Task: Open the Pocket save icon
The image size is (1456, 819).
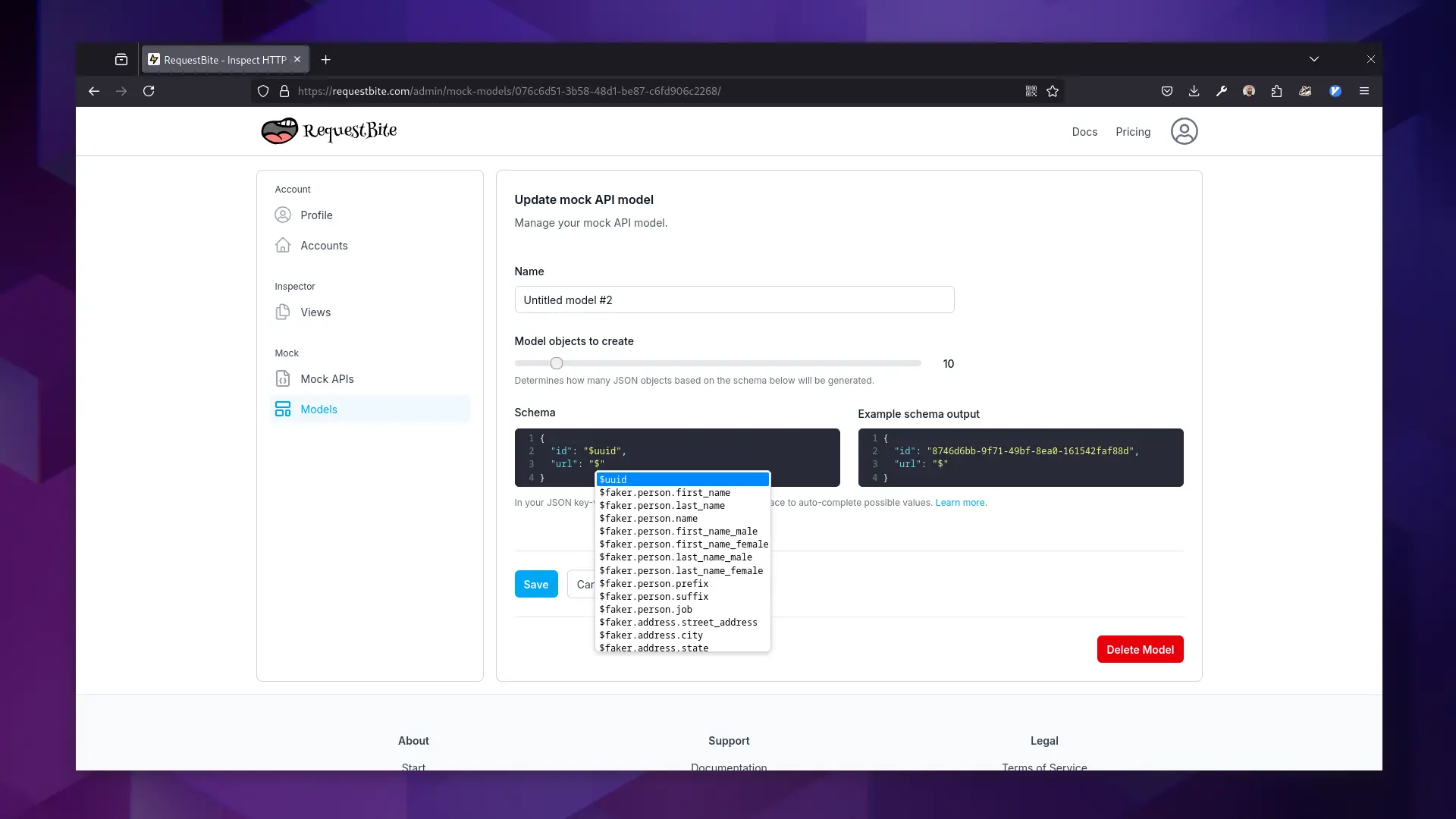Action: (1167, 91)
